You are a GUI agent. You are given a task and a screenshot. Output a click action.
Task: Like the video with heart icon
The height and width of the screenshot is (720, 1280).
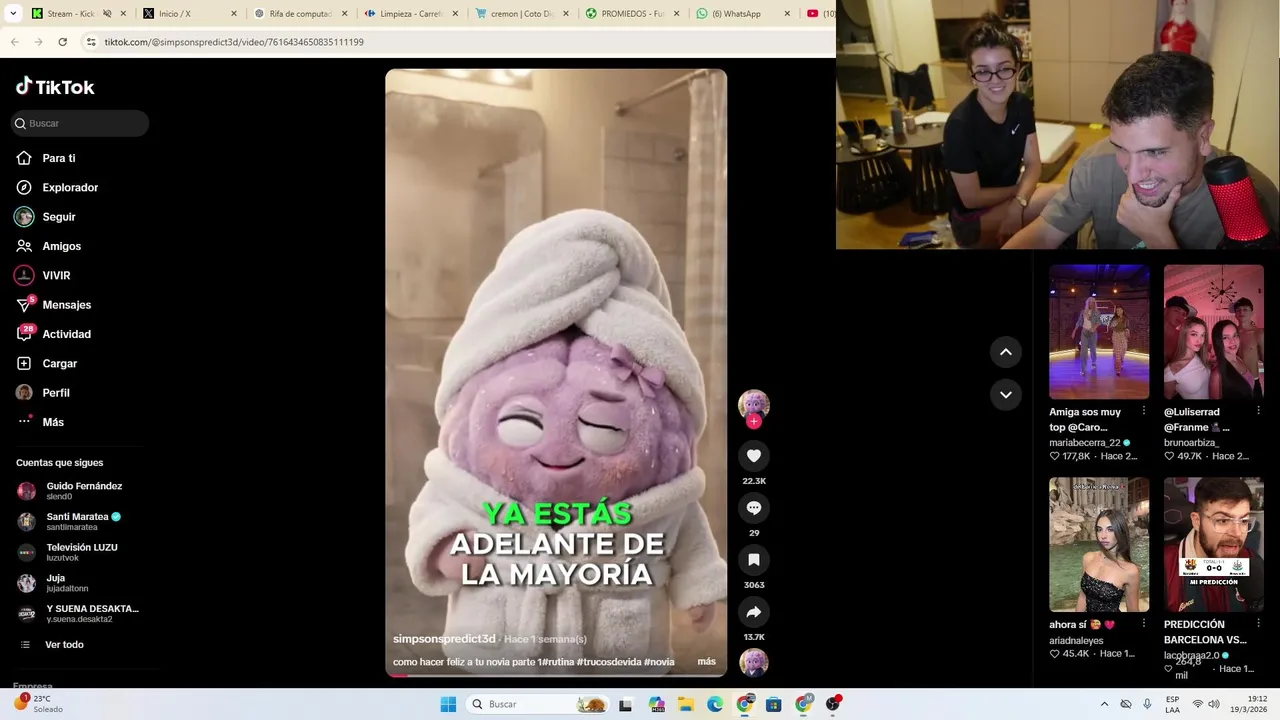click(x=754, y=456)
